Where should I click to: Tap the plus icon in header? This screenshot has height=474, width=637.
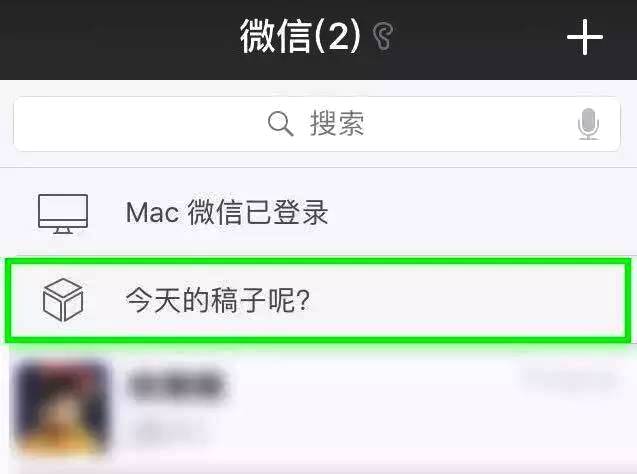point(585,37)
